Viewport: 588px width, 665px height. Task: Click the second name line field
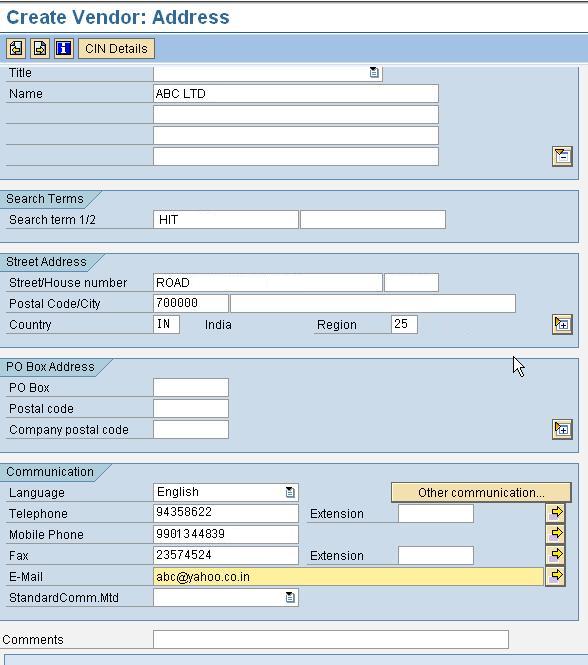tap(296, 115)
